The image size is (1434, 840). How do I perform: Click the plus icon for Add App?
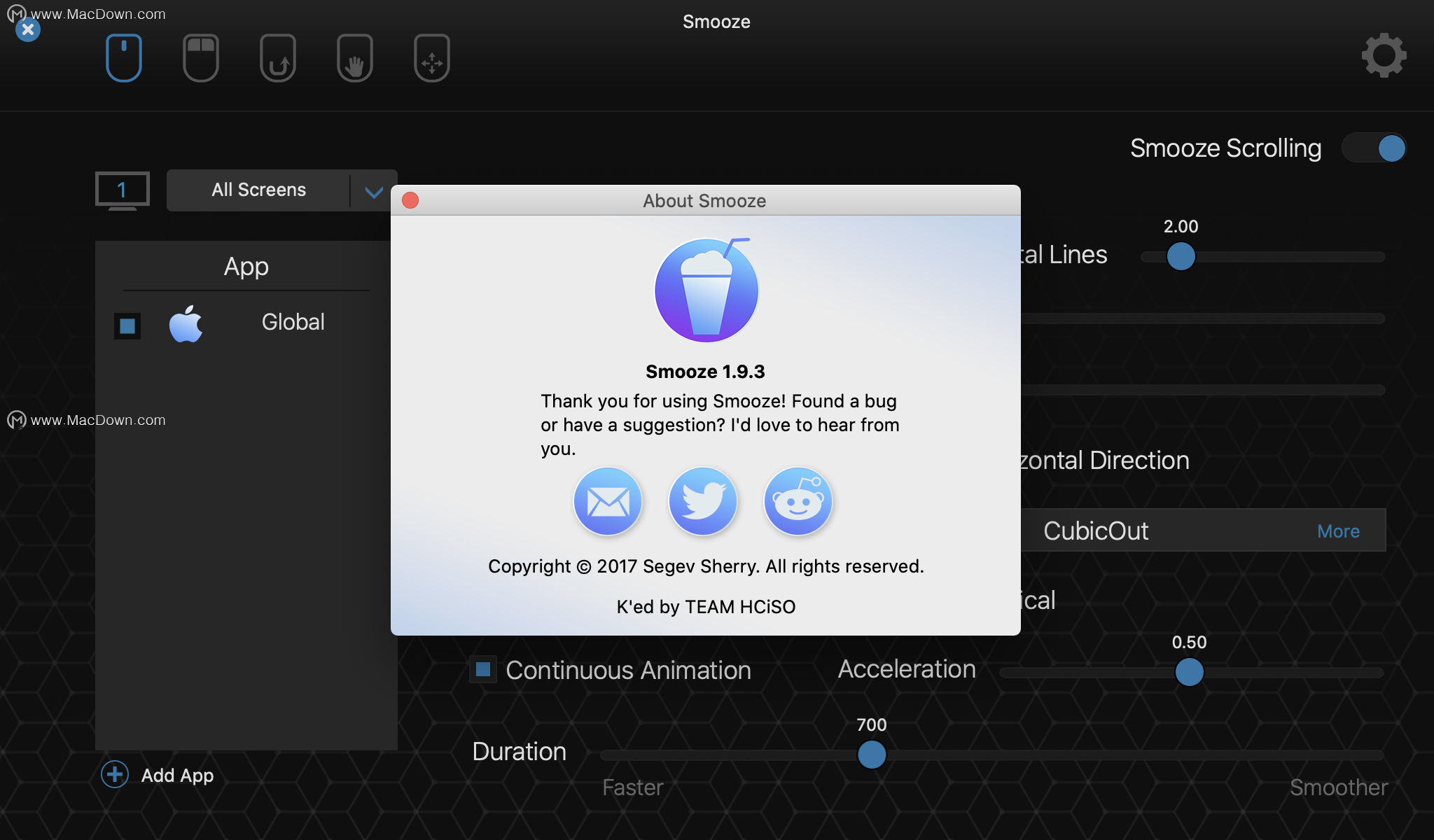[x=115, y=775]
